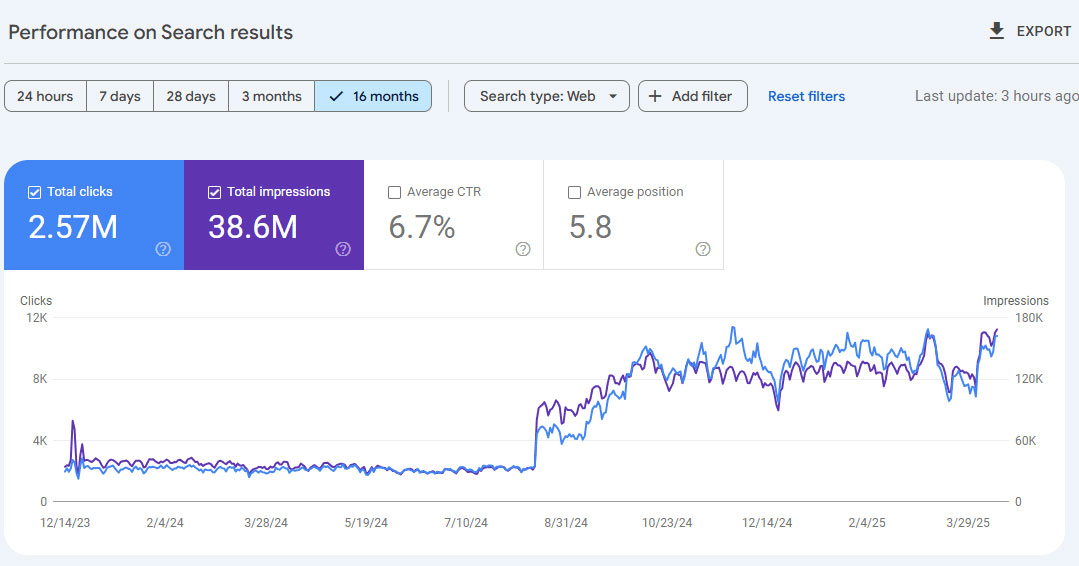Click the EXPORT button text
The image size is (1079, 566).
(x=1043, y=31)
